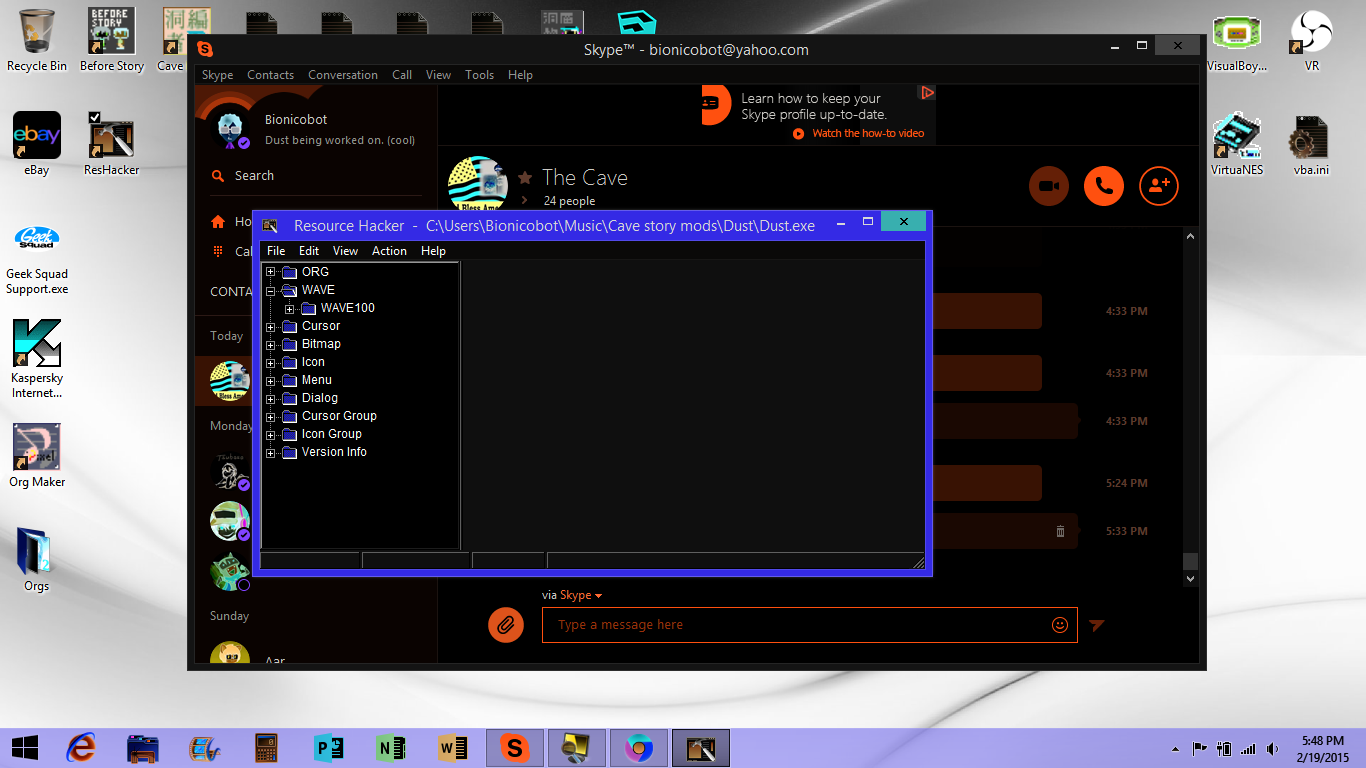
Task: Open Resource Hacker Action menu
Action: point(389,251)
